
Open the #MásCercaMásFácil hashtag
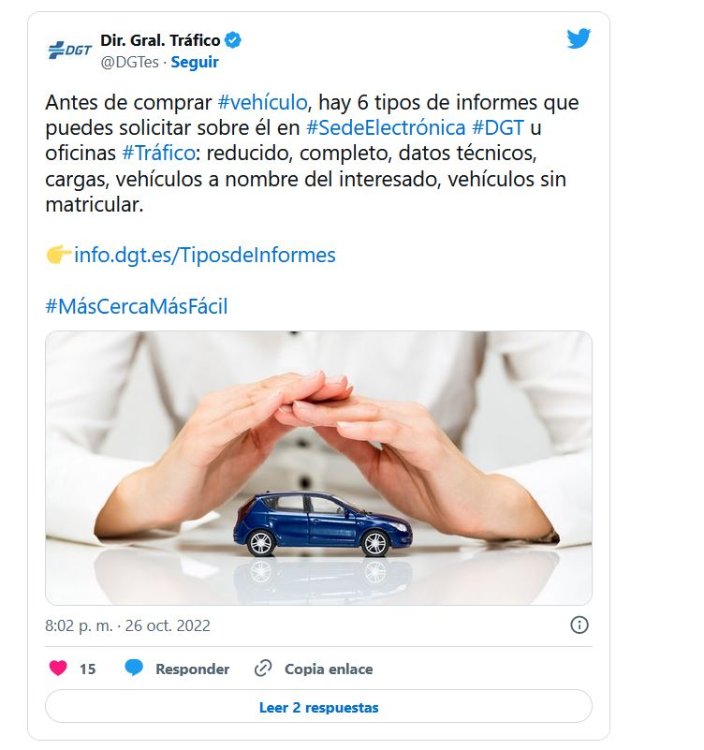136,306
